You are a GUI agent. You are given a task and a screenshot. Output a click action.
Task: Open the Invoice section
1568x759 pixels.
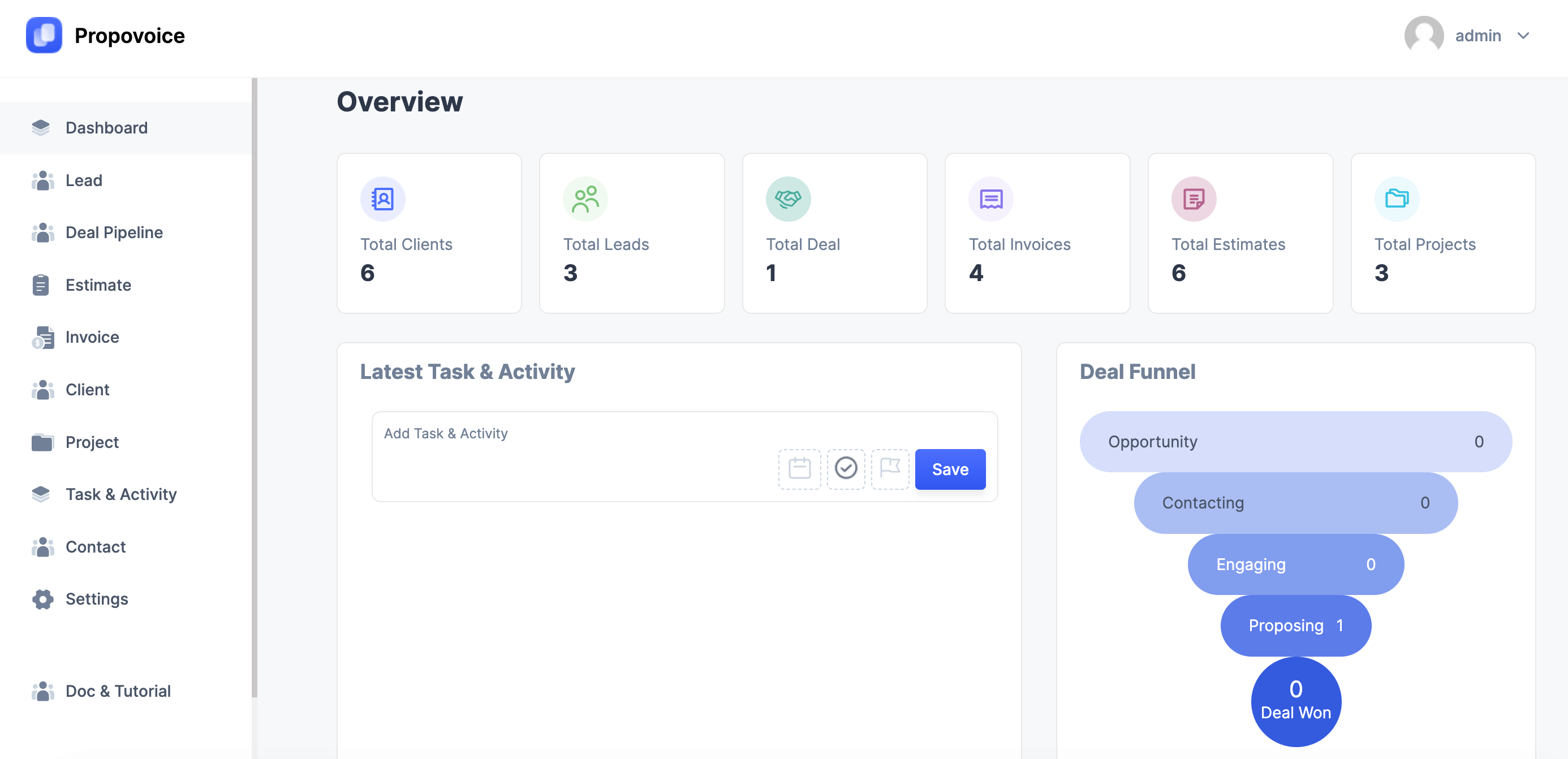pos(92,337)
